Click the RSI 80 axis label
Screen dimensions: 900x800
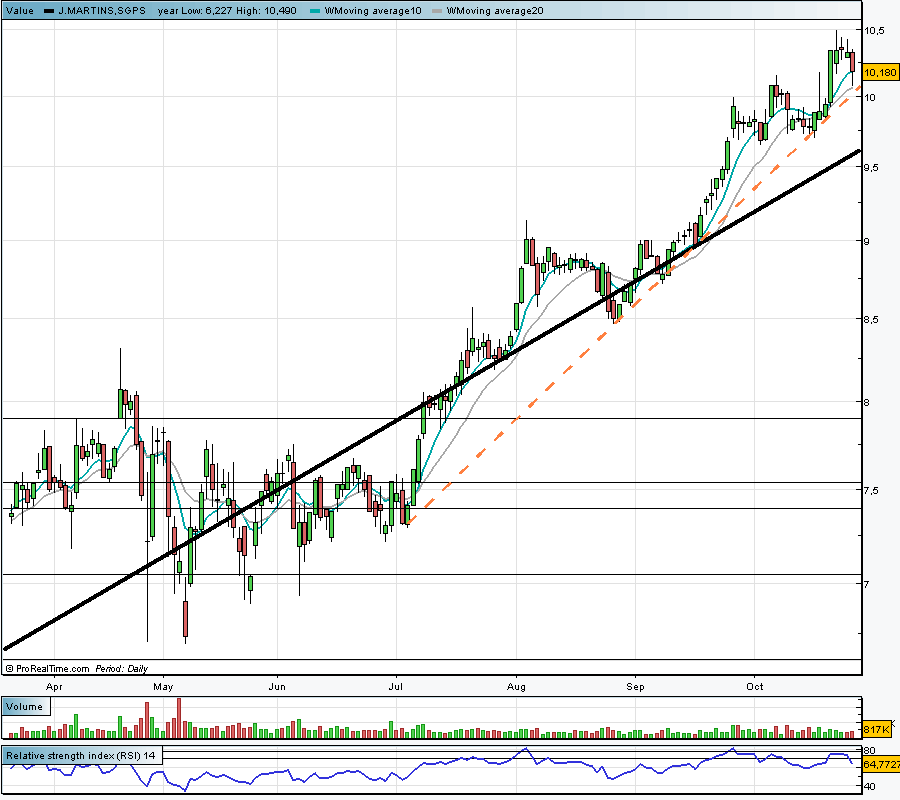(869, 751)
